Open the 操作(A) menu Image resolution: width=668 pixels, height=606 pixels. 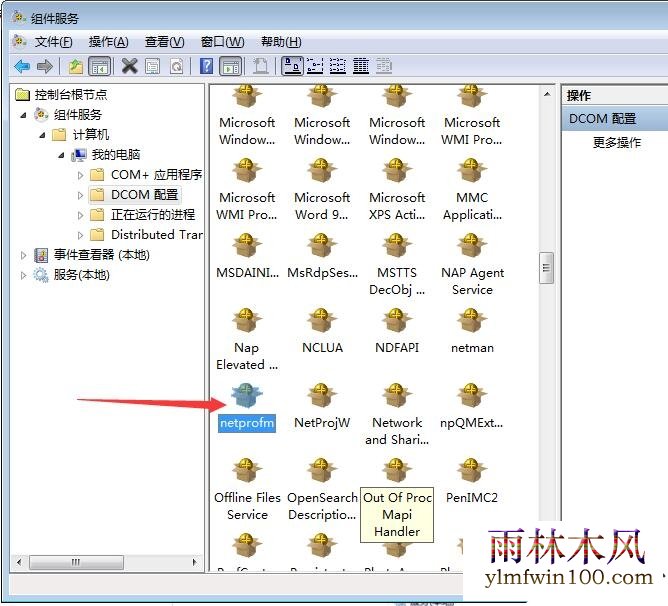pos(108,42)
